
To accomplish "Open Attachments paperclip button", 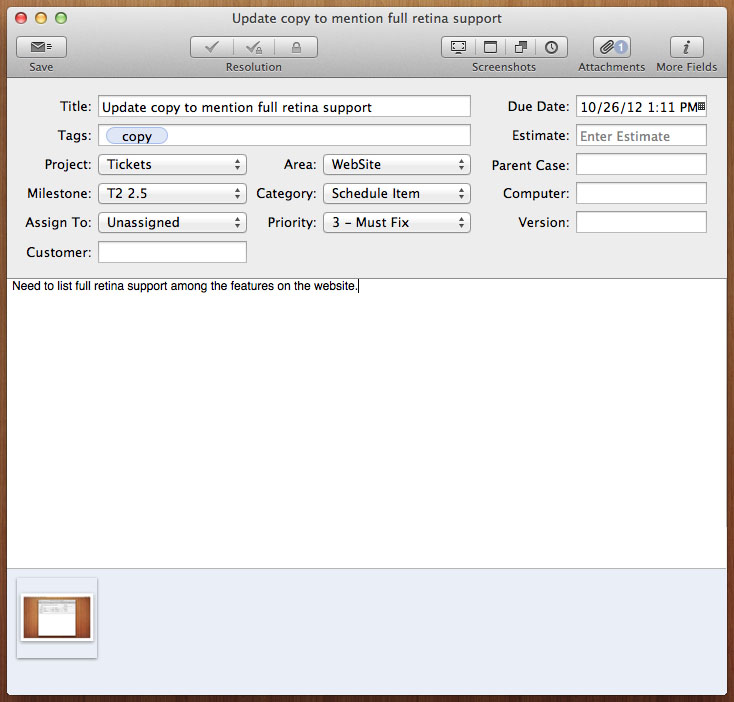I will tap(611, 47).
